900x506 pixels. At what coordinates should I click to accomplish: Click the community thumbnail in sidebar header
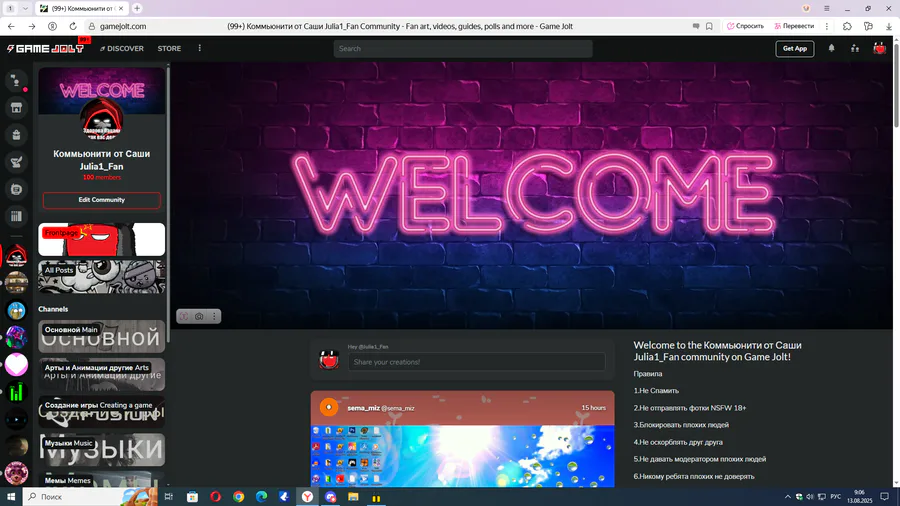(102, 119)
